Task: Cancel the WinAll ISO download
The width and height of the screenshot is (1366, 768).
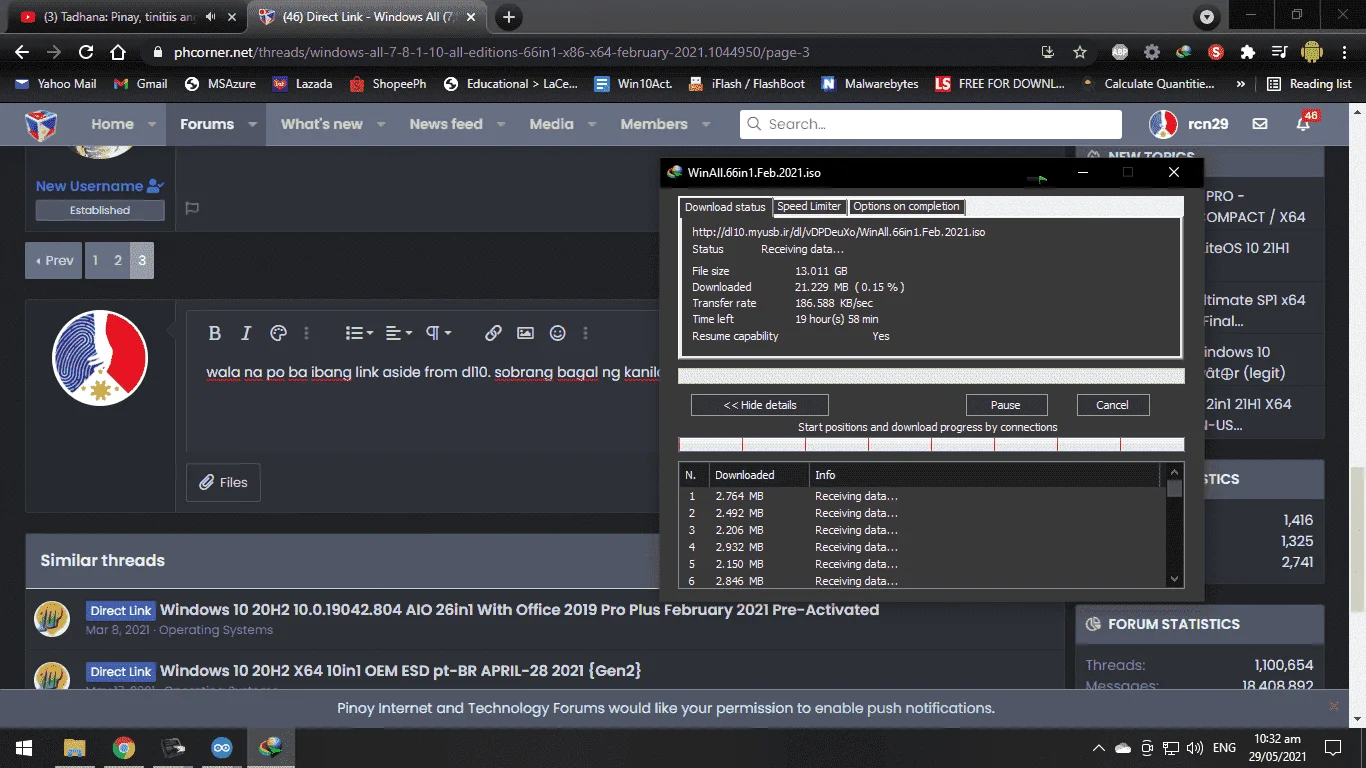Action: pos(1113,405)
